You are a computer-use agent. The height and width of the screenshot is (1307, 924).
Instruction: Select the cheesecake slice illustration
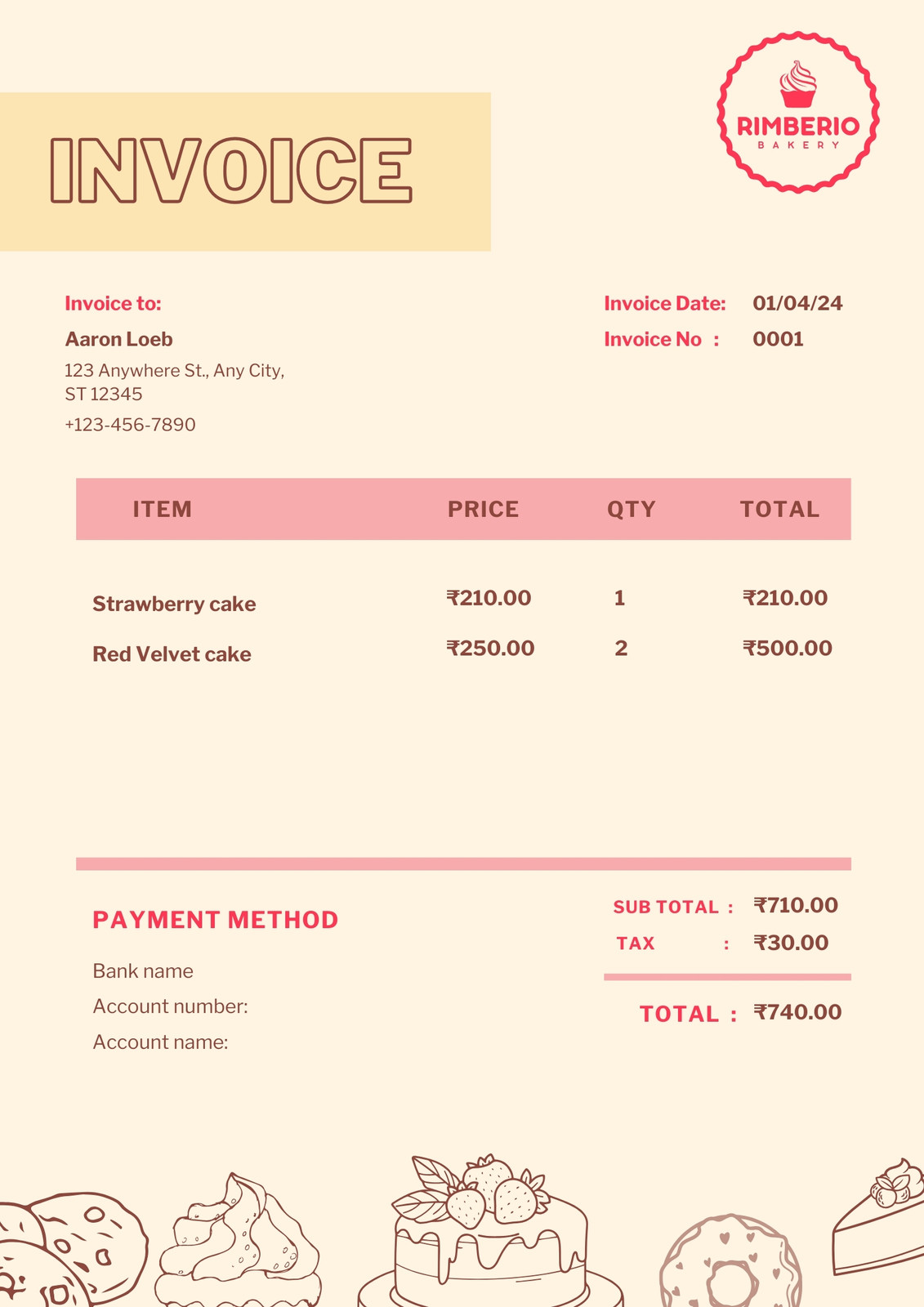point(878,1216)
